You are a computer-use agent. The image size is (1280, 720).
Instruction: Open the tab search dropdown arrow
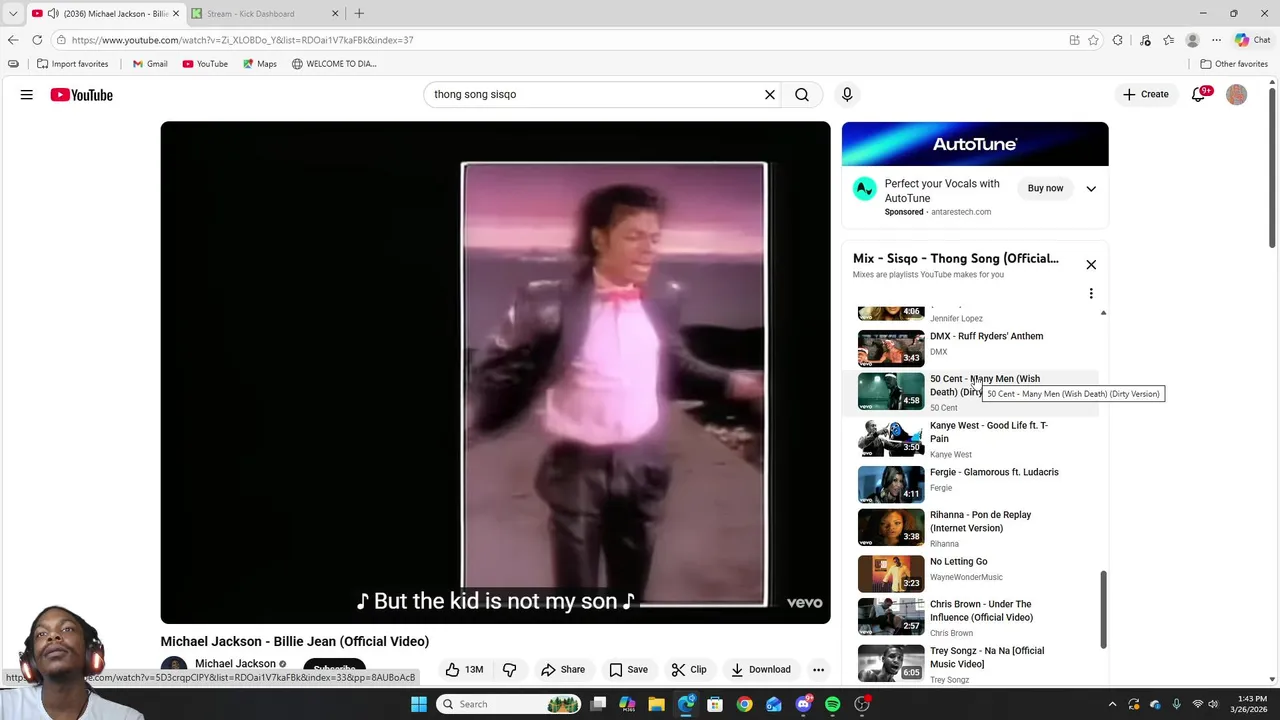tap(13, 14)
